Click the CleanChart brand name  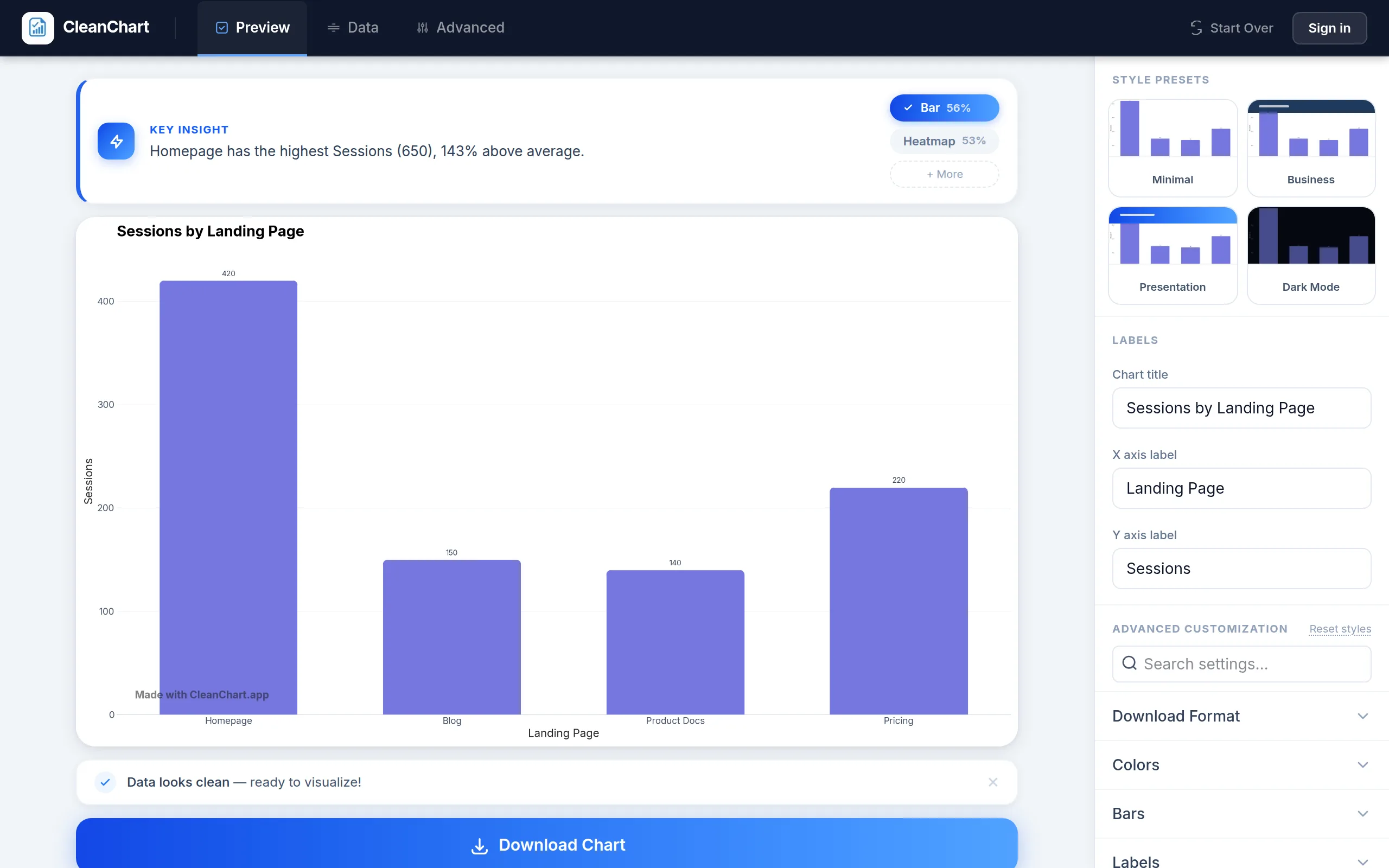106,27
